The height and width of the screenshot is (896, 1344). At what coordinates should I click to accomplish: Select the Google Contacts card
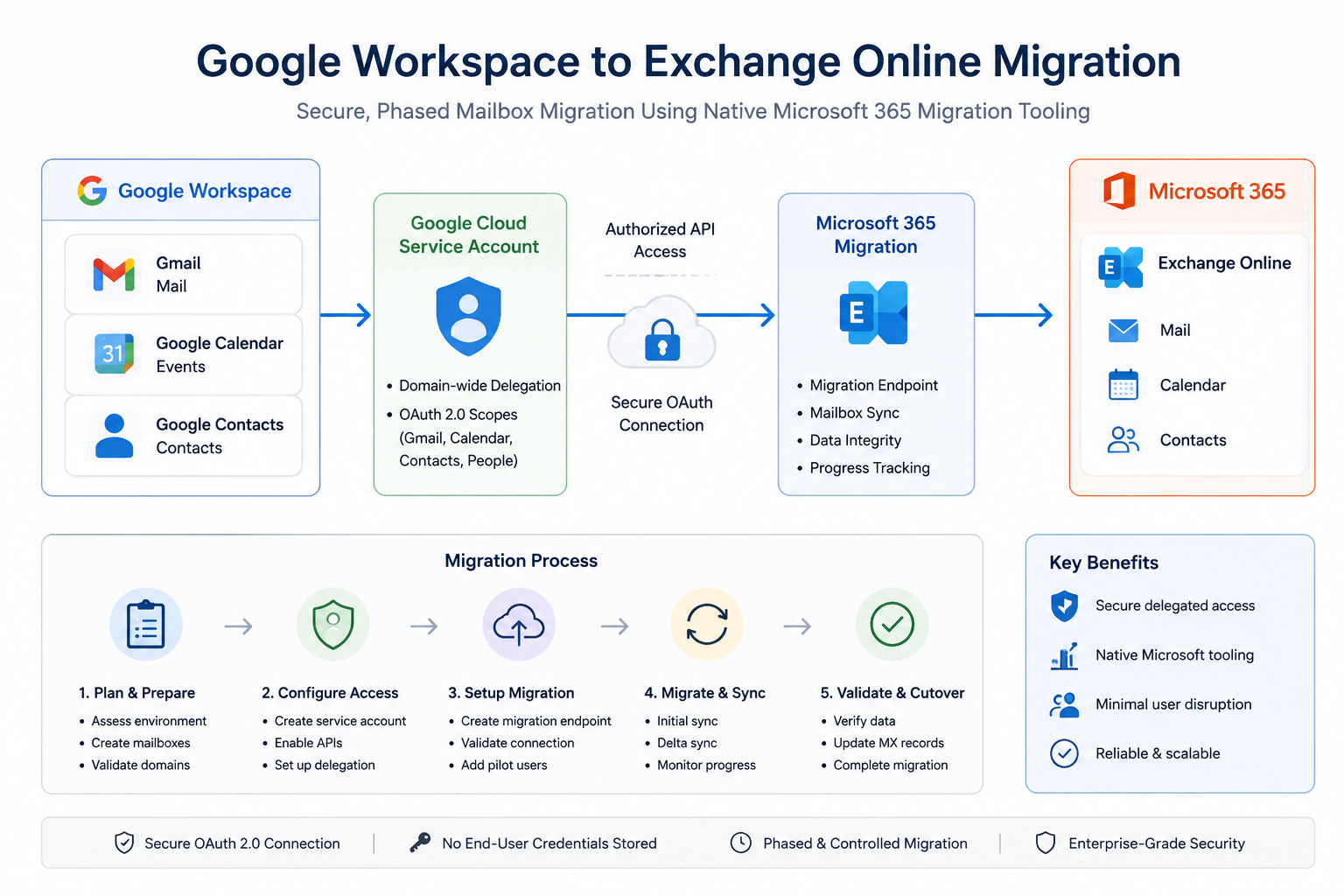(x=184, y=436)
